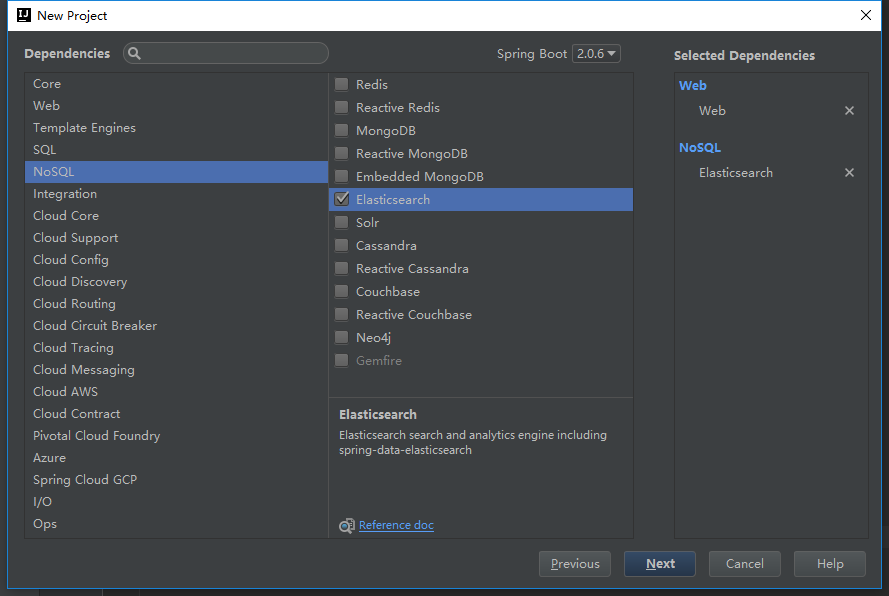Select Cloud Routing category
The width and height of the screenshot is (889, 596).
tap(176, 303)
